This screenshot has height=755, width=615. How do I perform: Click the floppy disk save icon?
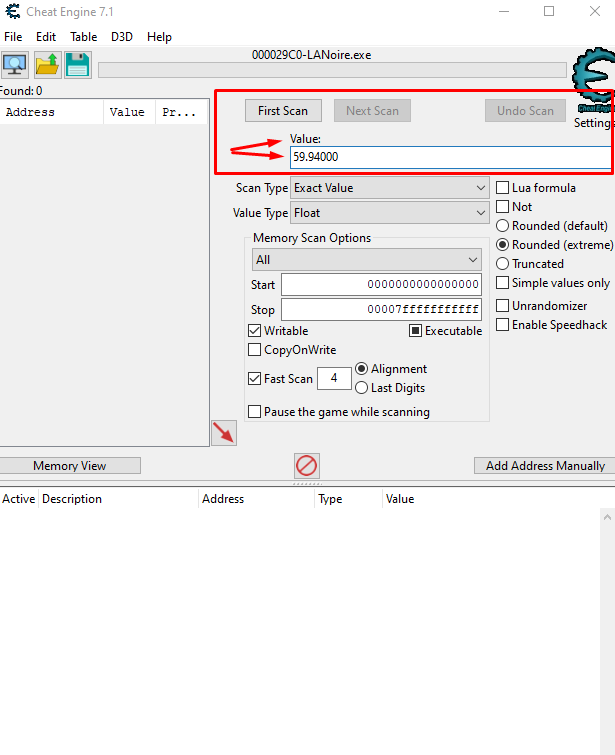tap(78, 65)
